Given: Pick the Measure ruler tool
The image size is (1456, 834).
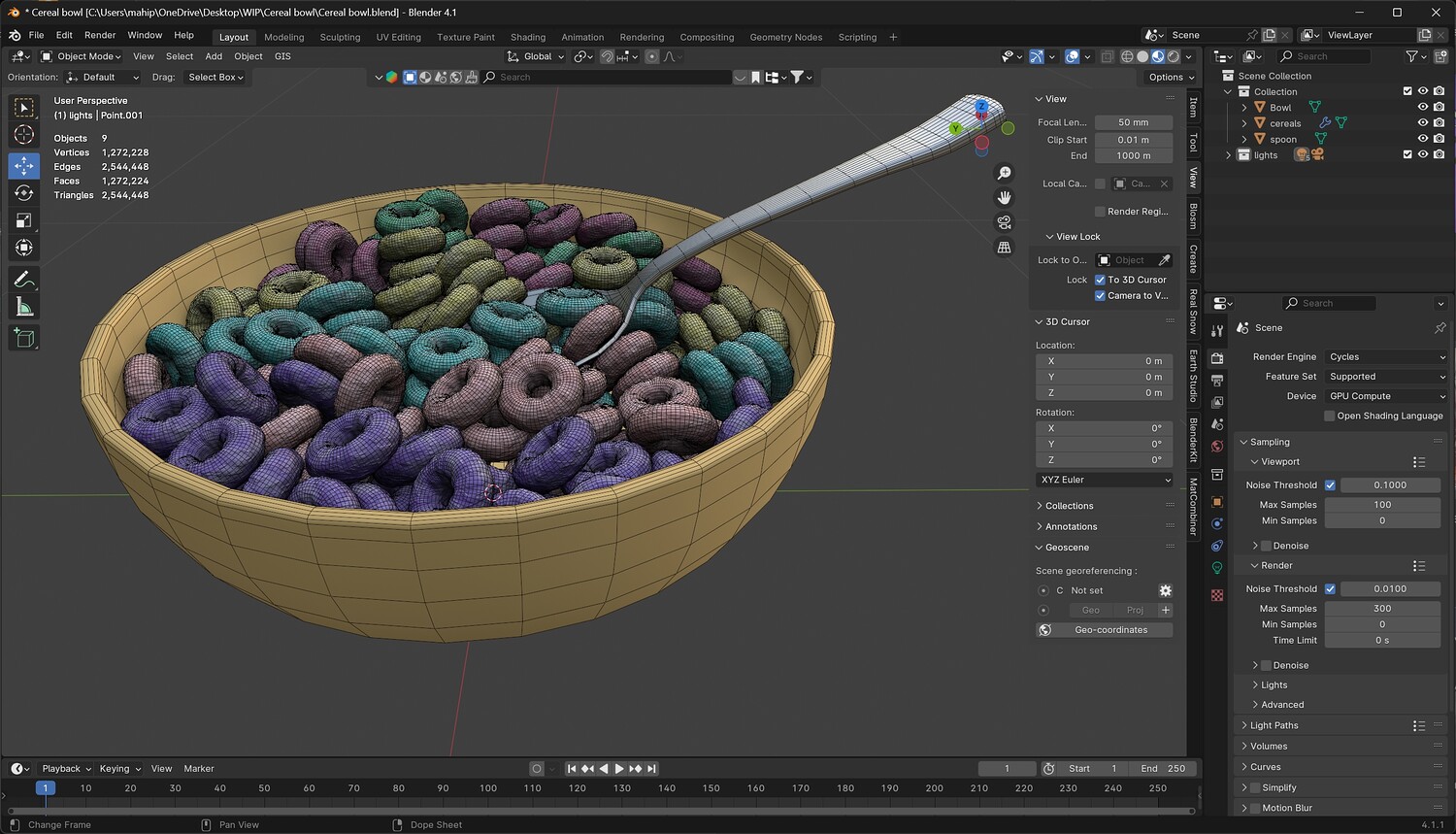Looking at the screenshot, I should 24,308.
